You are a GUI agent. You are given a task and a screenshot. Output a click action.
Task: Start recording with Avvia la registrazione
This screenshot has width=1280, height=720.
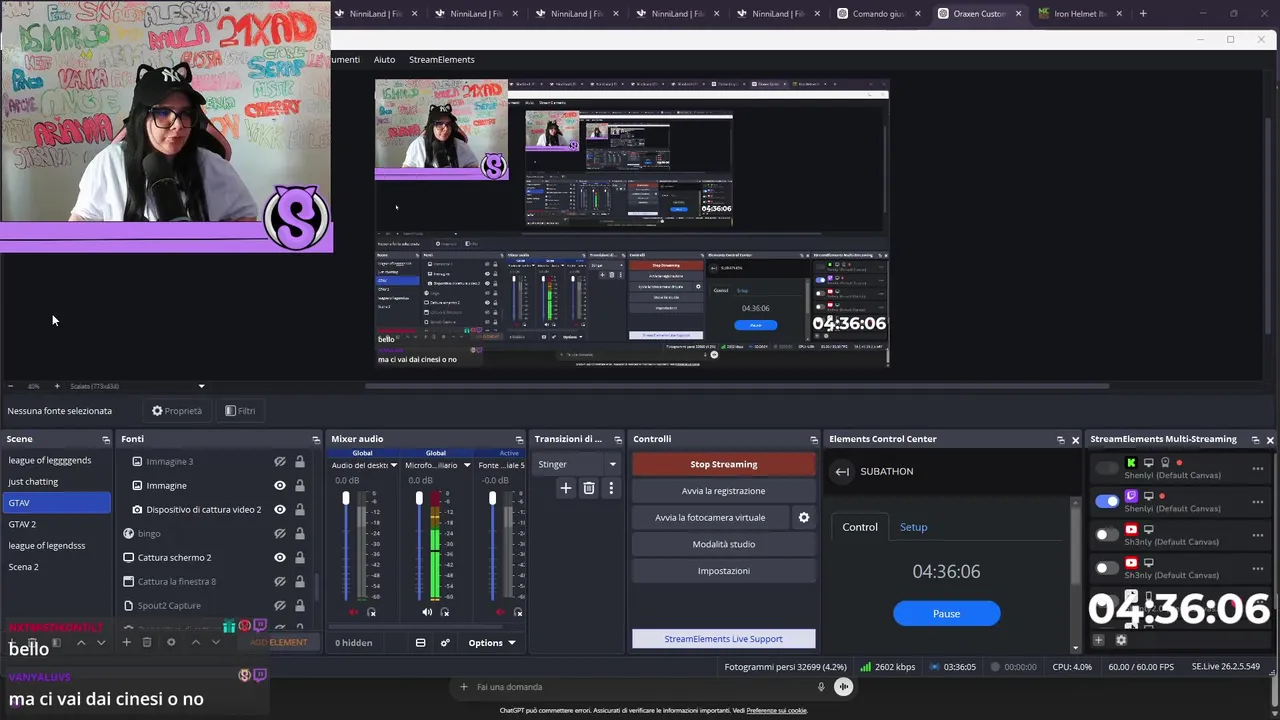pos(724,491)
